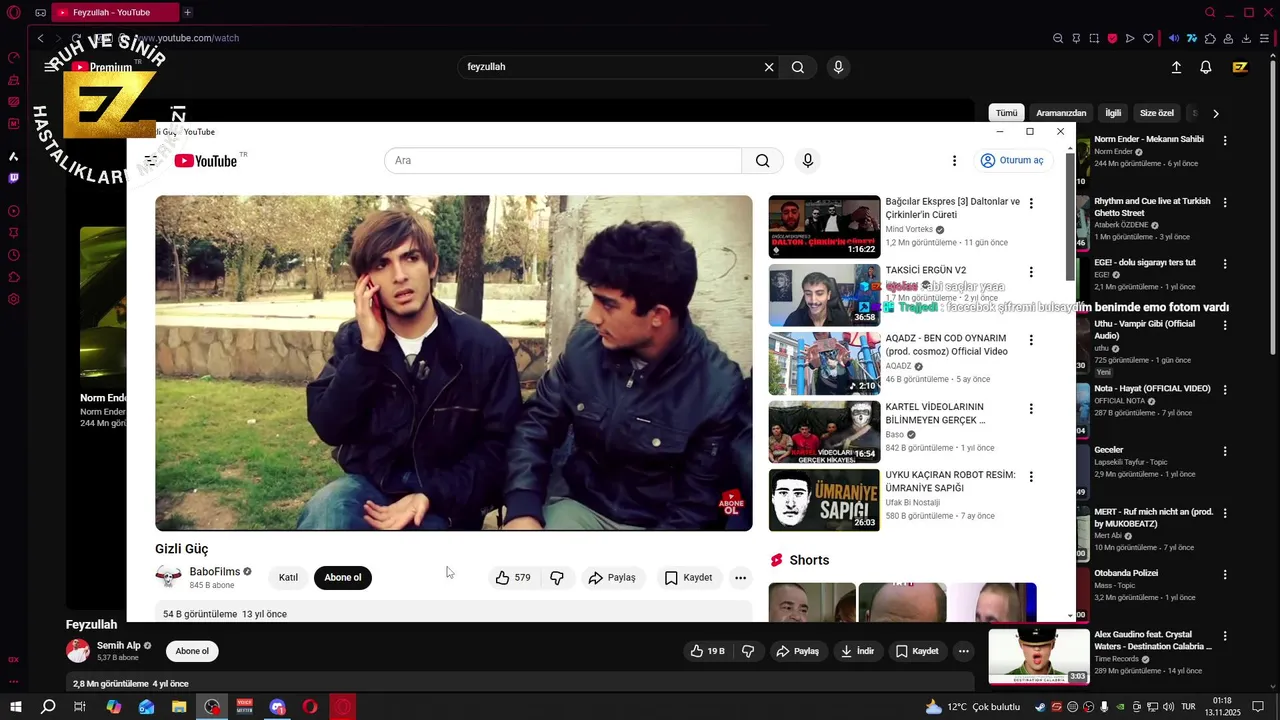Open the EZ account avatar menu

tap(1240, 67)
